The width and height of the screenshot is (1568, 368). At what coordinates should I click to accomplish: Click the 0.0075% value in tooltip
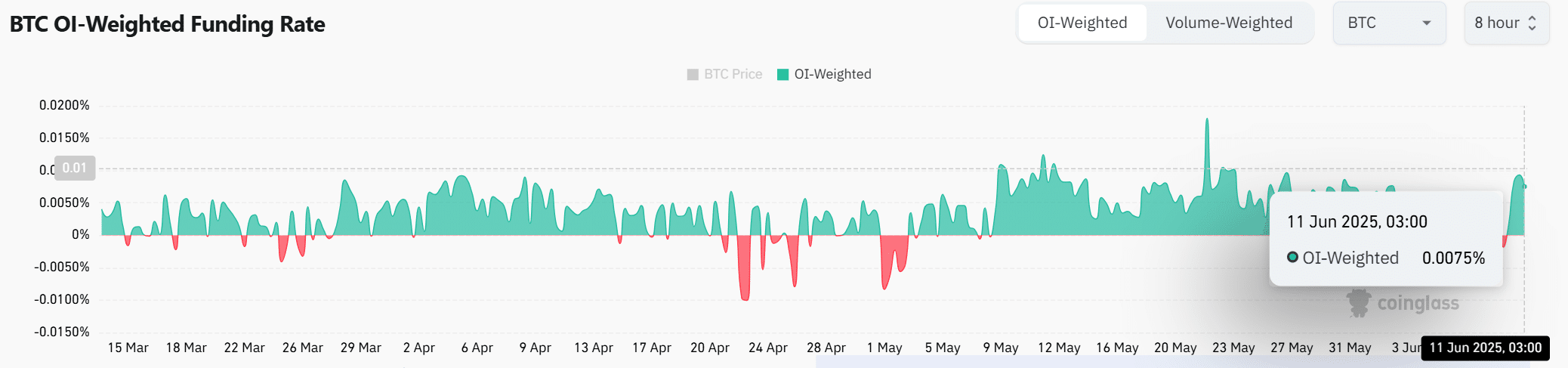pos(1453,258)
